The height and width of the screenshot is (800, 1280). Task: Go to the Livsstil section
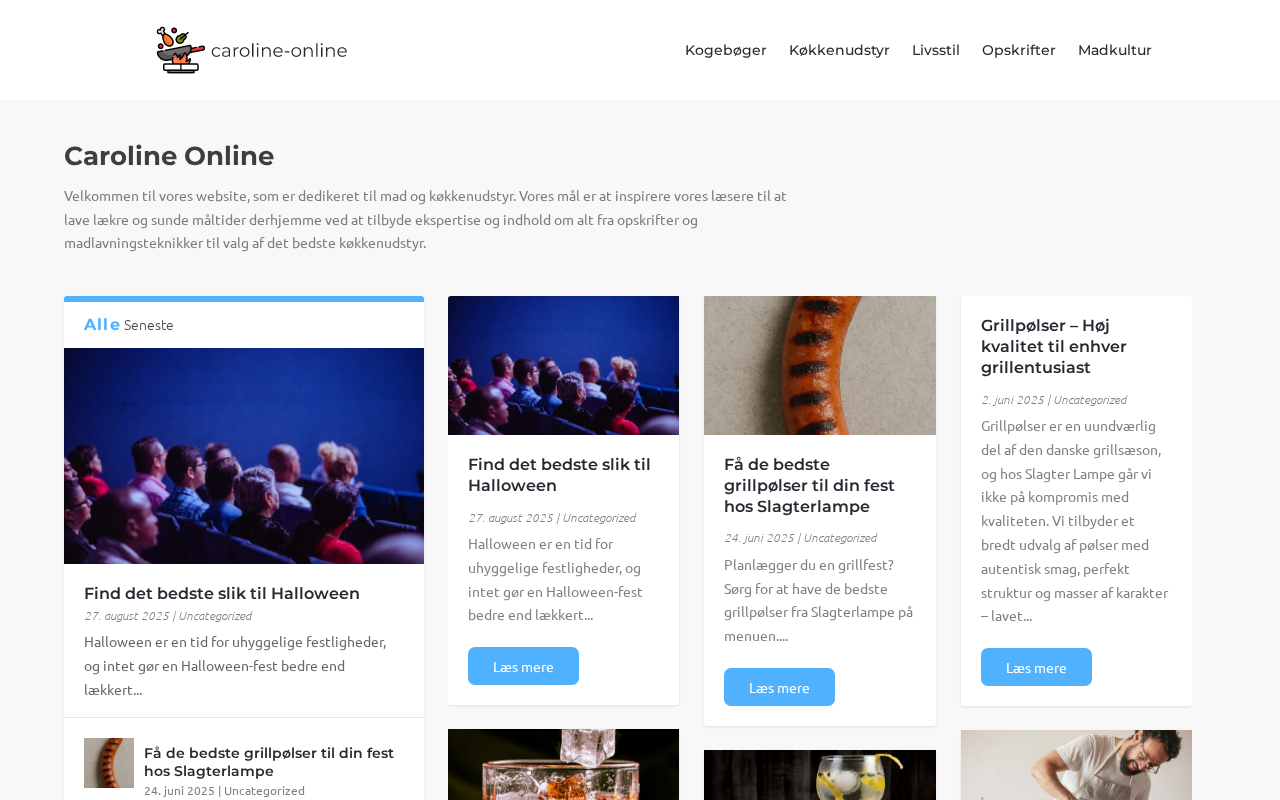point(936,50)
